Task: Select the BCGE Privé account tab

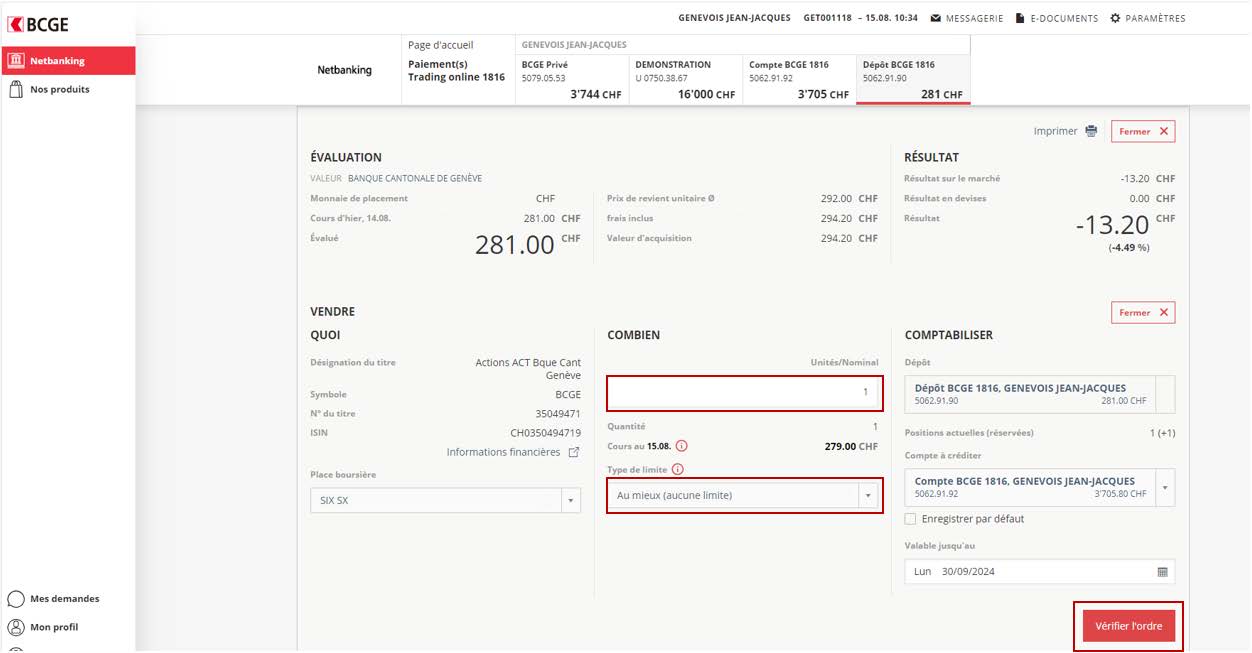Action: click(x=572, y=79)
